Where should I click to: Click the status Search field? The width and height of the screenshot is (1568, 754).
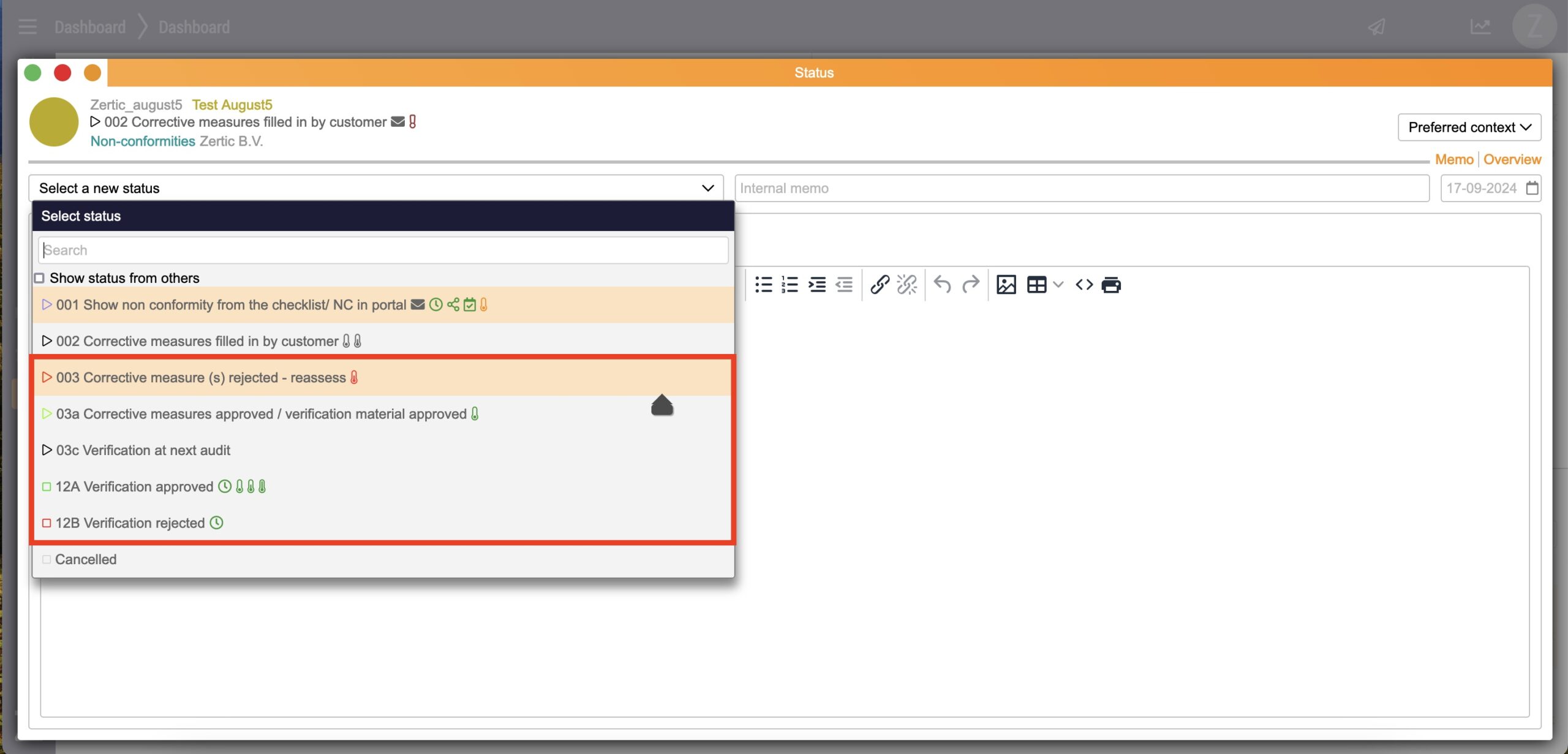383,251
